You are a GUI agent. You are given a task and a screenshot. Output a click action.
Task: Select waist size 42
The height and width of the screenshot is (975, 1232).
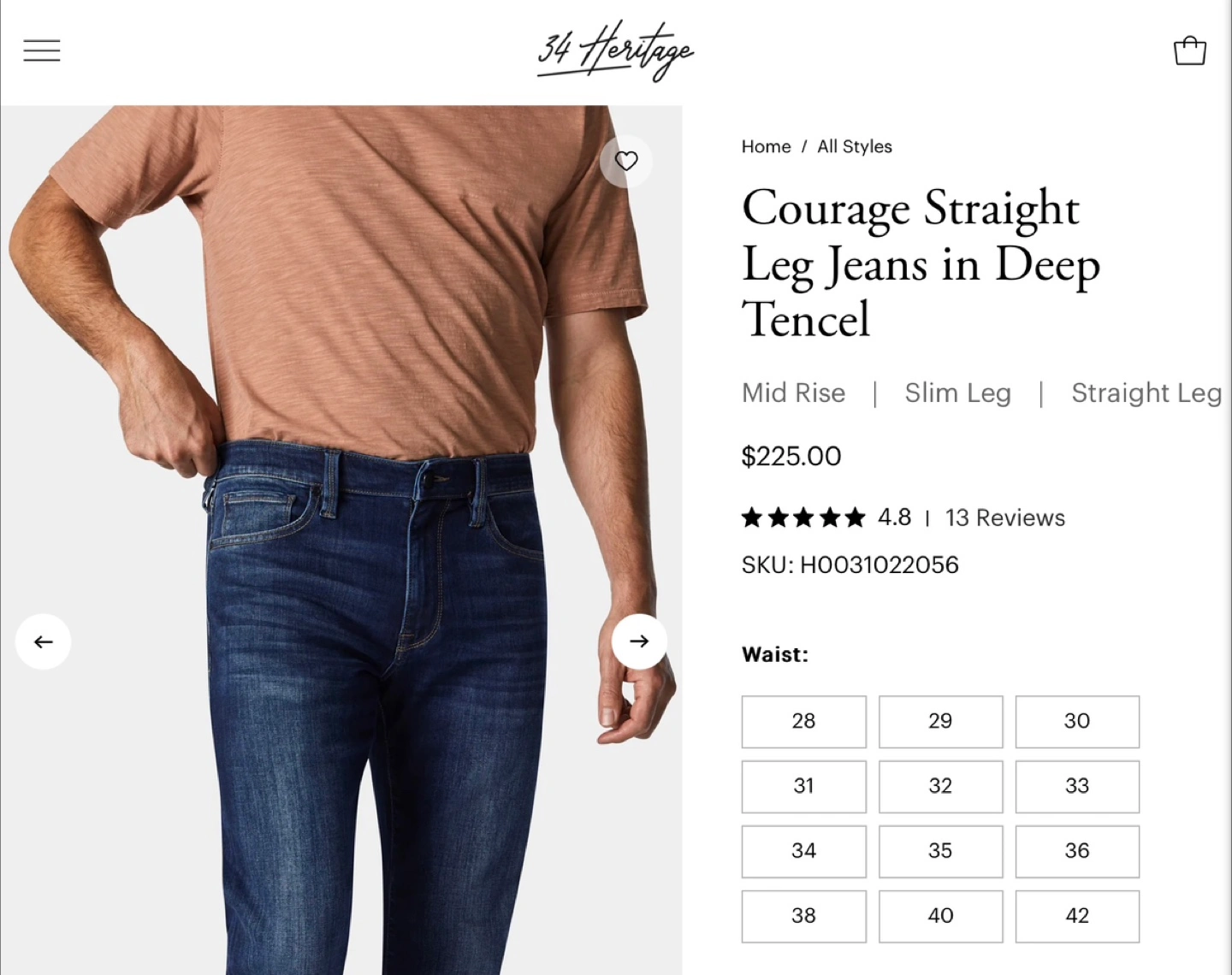1077,916
